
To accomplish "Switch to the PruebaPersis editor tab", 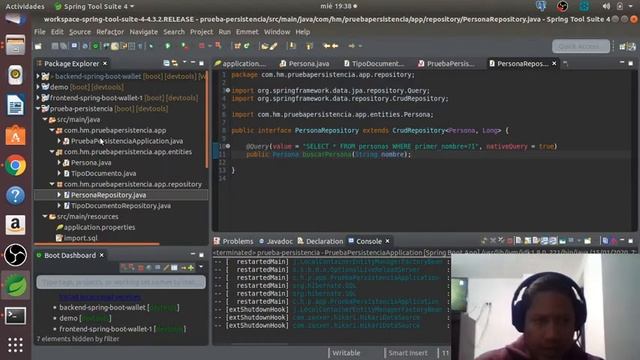I will [447, 63].
